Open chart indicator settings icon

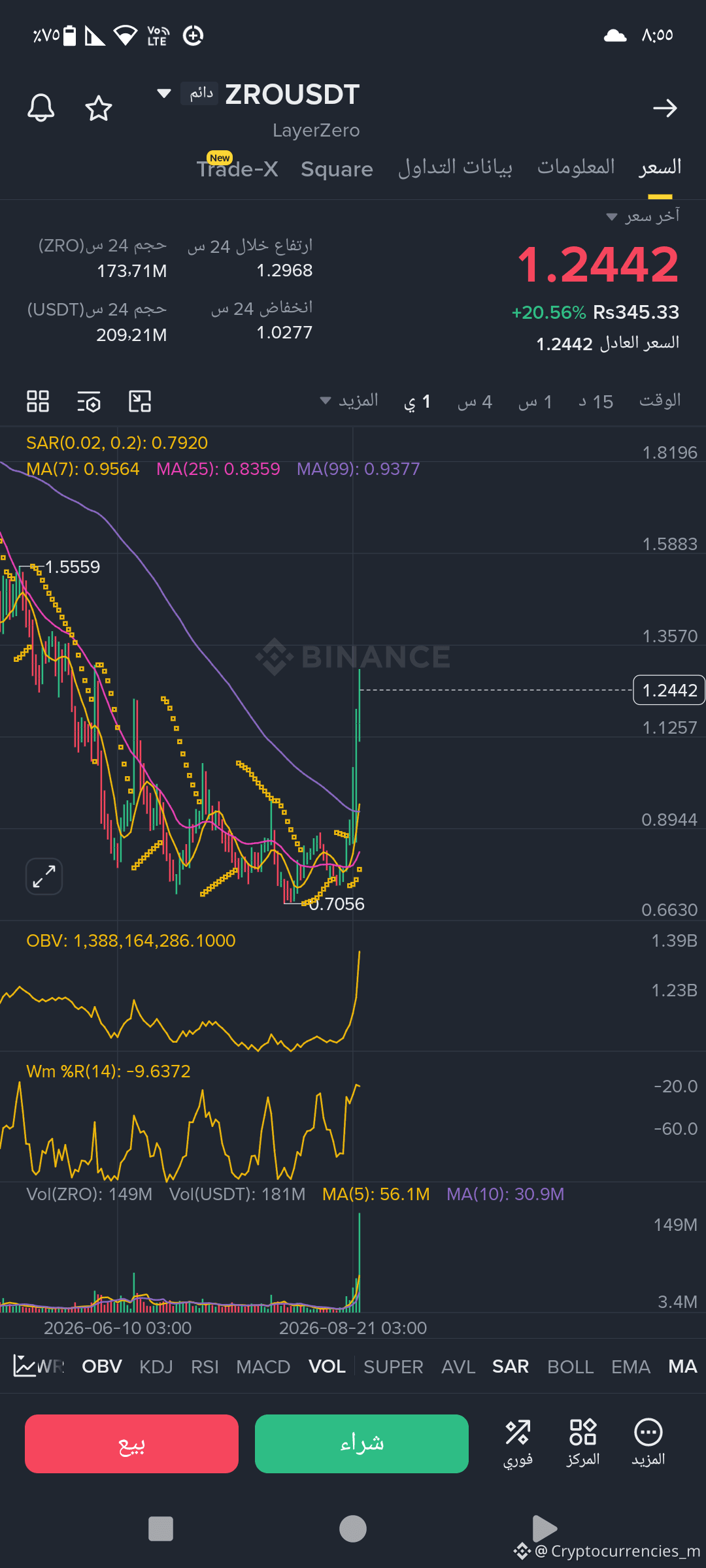[89, 401]
